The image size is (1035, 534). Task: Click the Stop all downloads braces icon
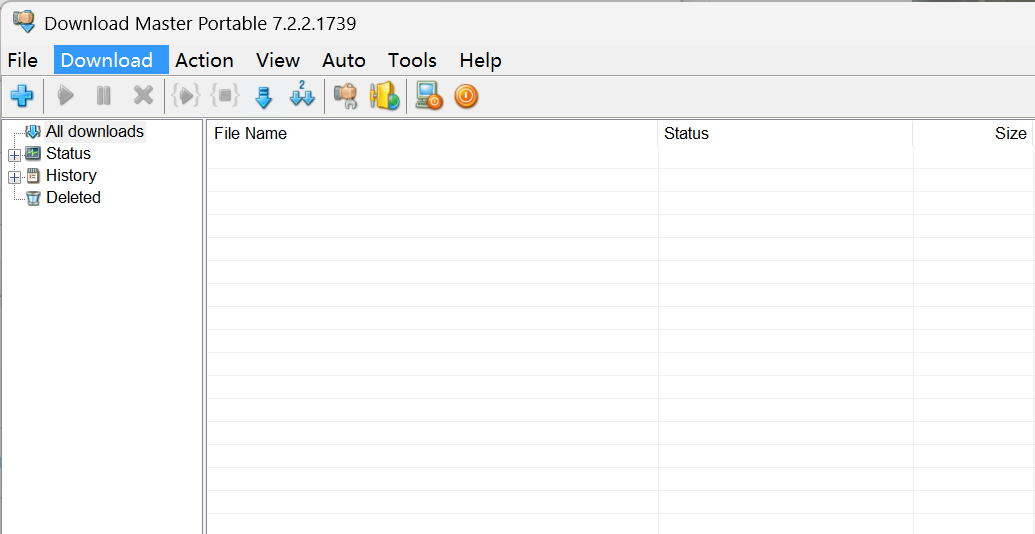pos(225,96)
